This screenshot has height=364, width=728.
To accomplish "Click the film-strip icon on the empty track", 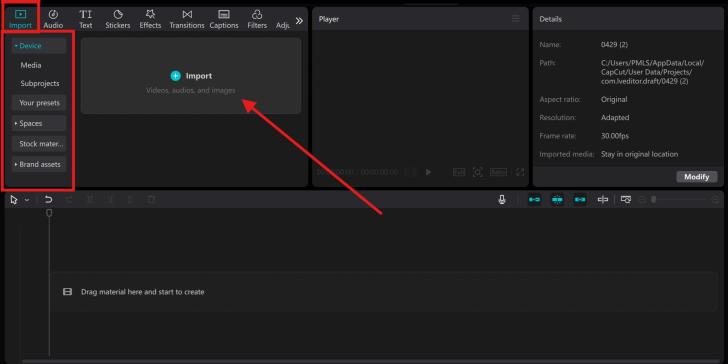I will coord(67,292).
